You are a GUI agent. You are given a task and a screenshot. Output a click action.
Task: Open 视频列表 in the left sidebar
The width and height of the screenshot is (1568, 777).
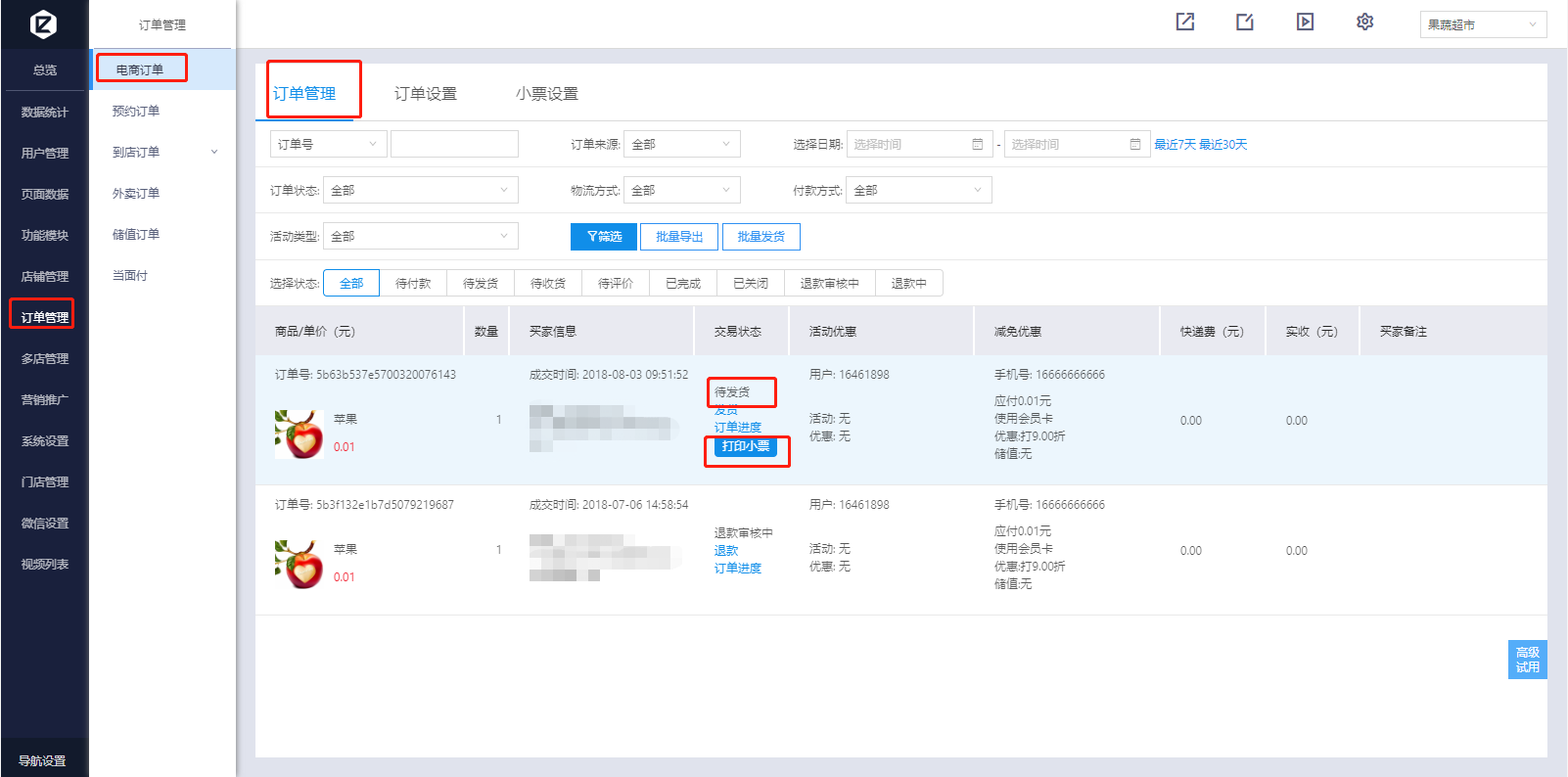pos(45,565)
